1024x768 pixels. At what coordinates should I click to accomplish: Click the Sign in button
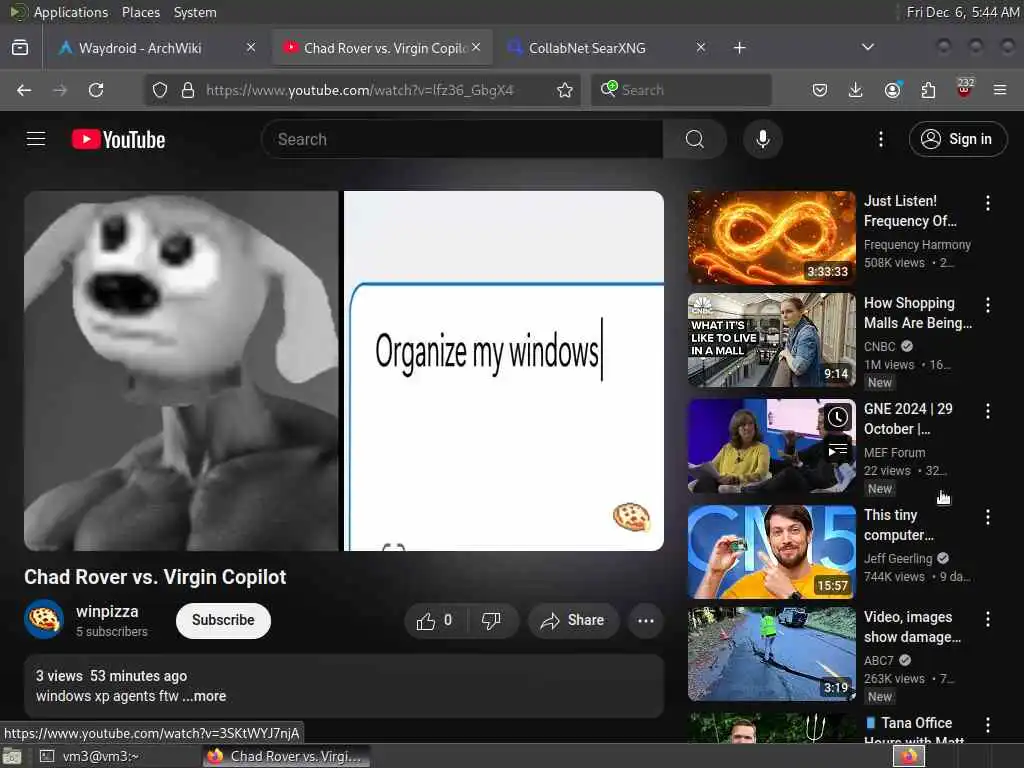[957, 139]
